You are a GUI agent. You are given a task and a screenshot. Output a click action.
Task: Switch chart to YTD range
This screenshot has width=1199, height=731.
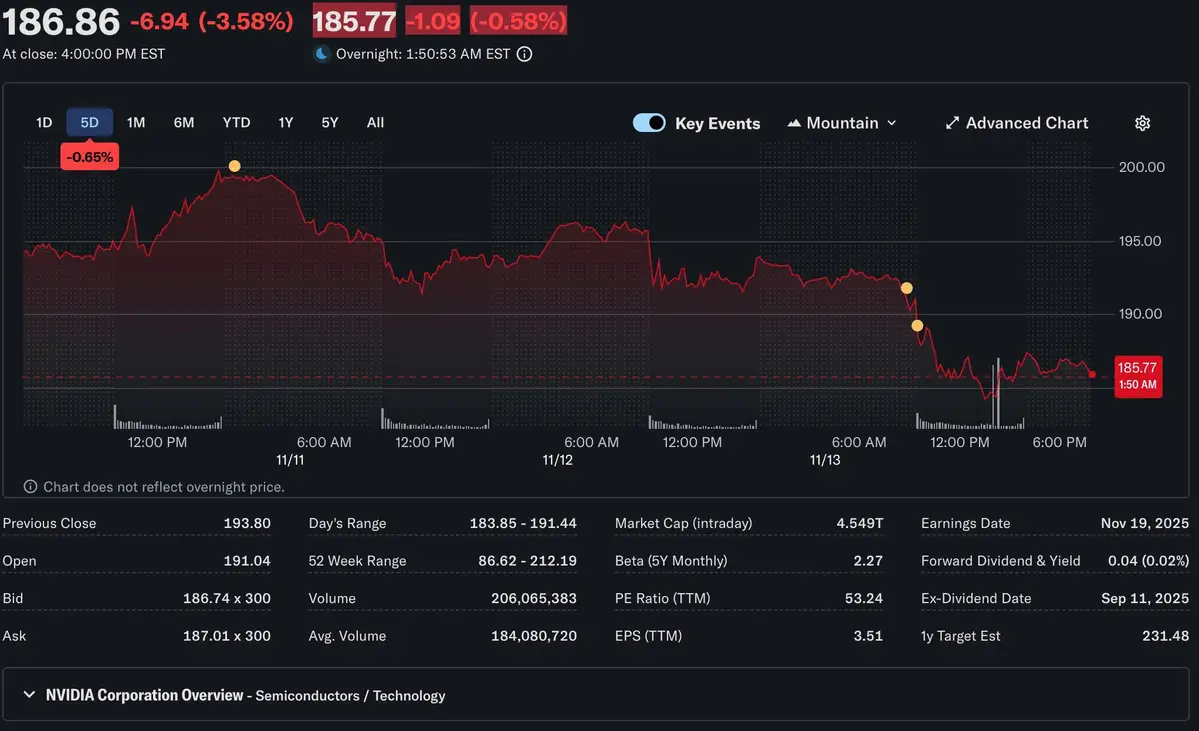(x=236, y=122)
